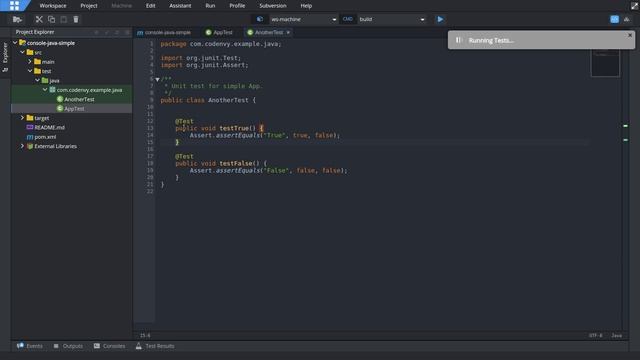Select AppTest in Project Explorer
Screen dimensions: 640x360
click(74, 109)
